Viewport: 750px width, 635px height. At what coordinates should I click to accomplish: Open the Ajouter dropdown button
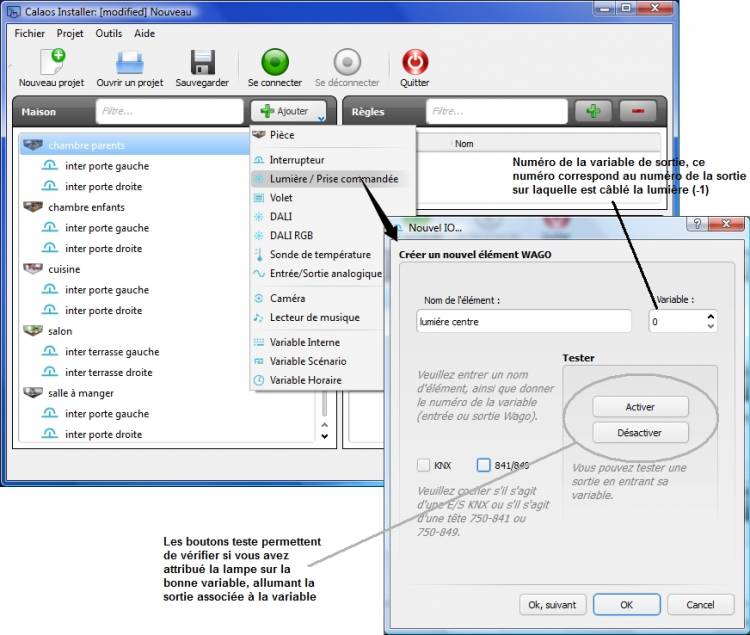click(x=288, y=111)
